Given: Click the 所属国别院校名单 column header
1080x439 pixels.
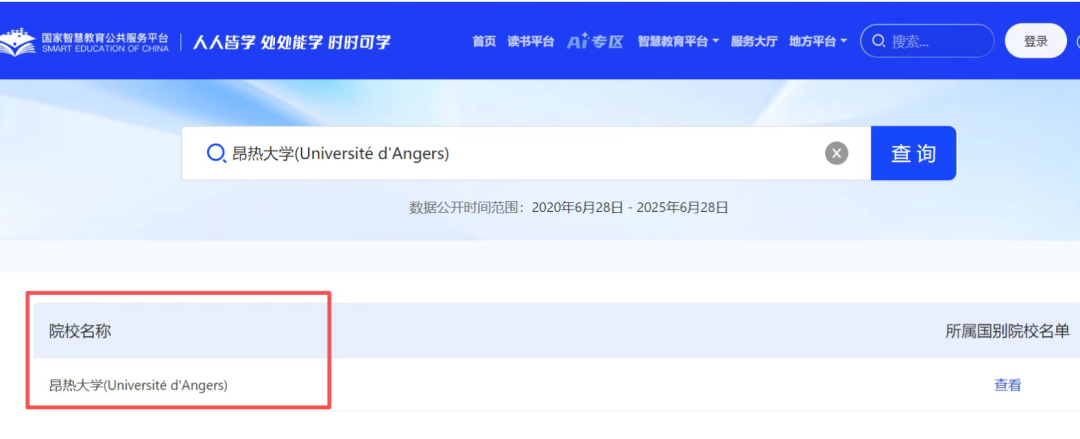Looking at the screenshot, I should pos(1007,331).
